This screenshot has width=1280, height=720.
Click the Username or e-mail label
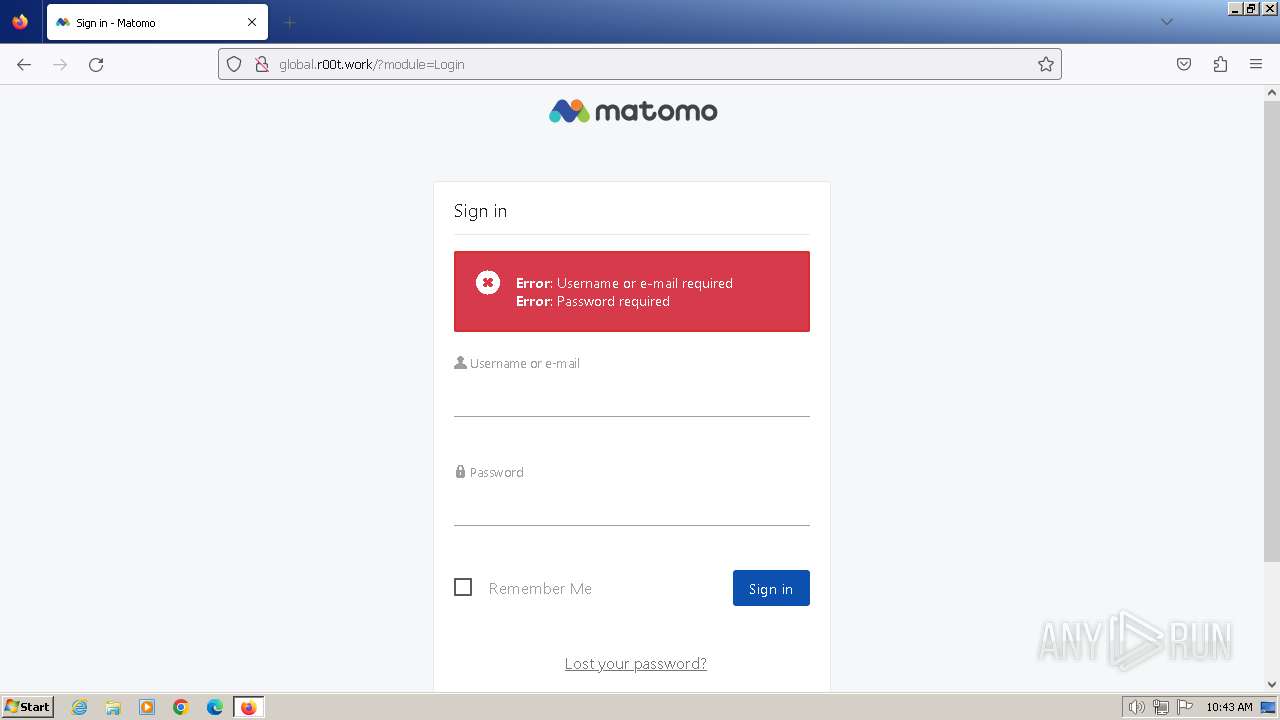click(525, 363)
